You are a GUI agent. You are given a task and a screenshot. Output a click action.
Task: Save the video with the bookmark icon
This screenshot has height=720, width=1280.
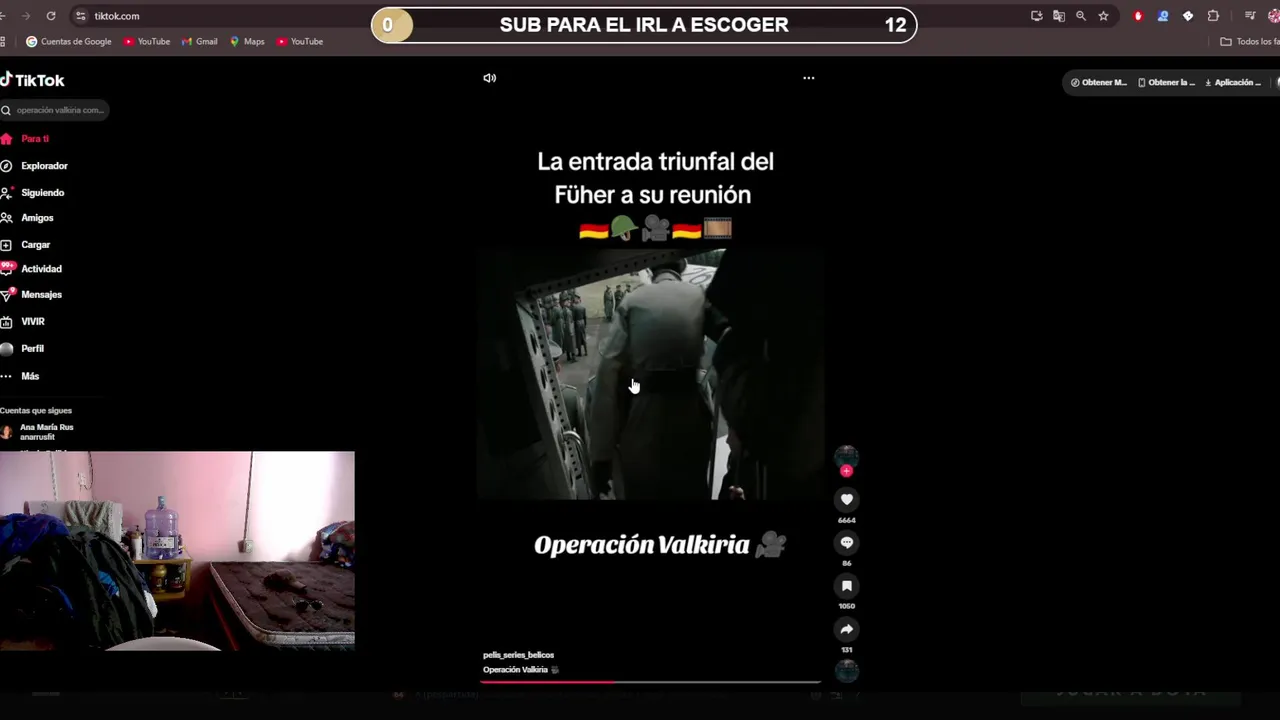tap(846, 585)
